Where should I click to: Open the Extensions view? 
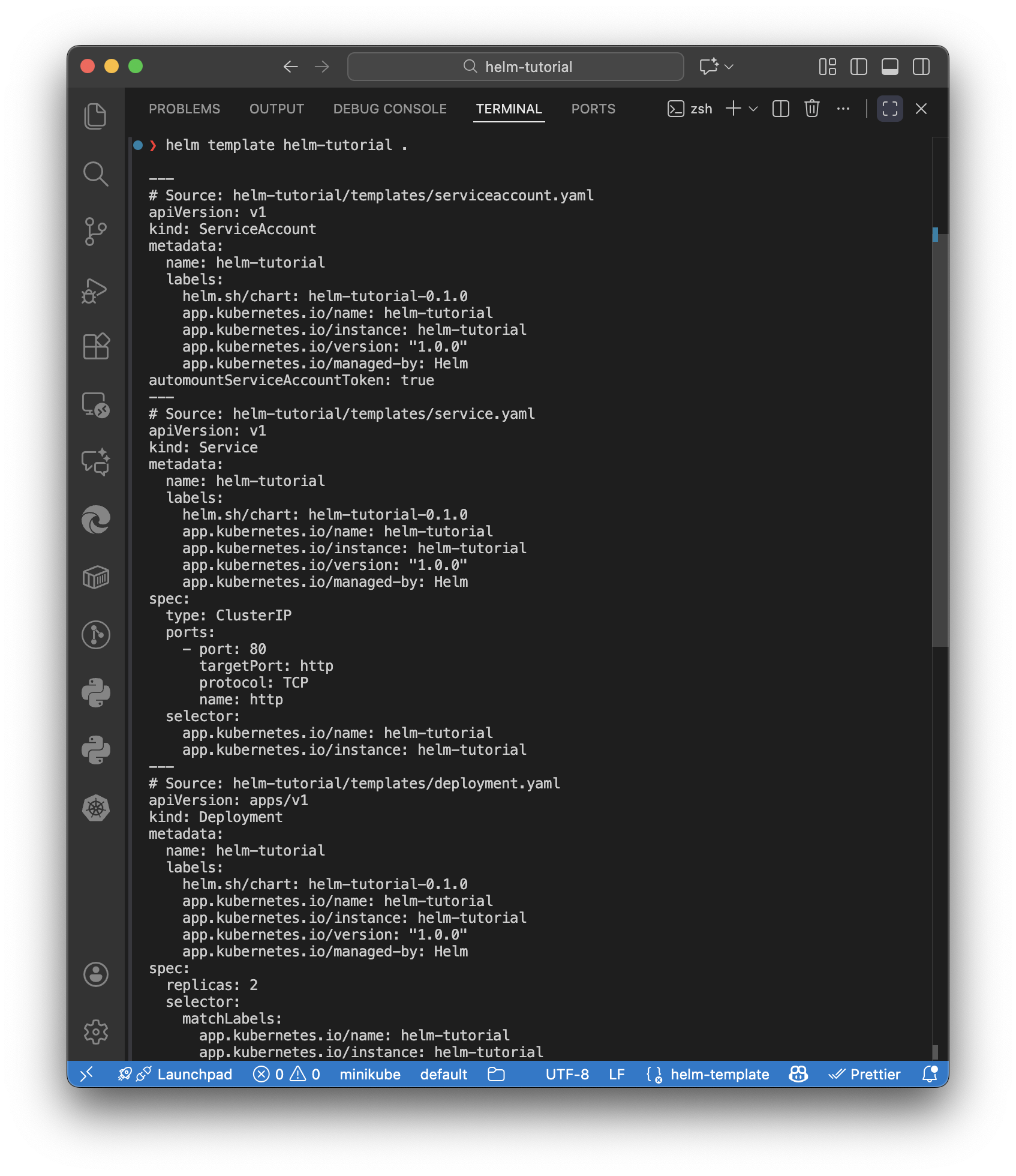pyautogui.click(x=95, y=346)
